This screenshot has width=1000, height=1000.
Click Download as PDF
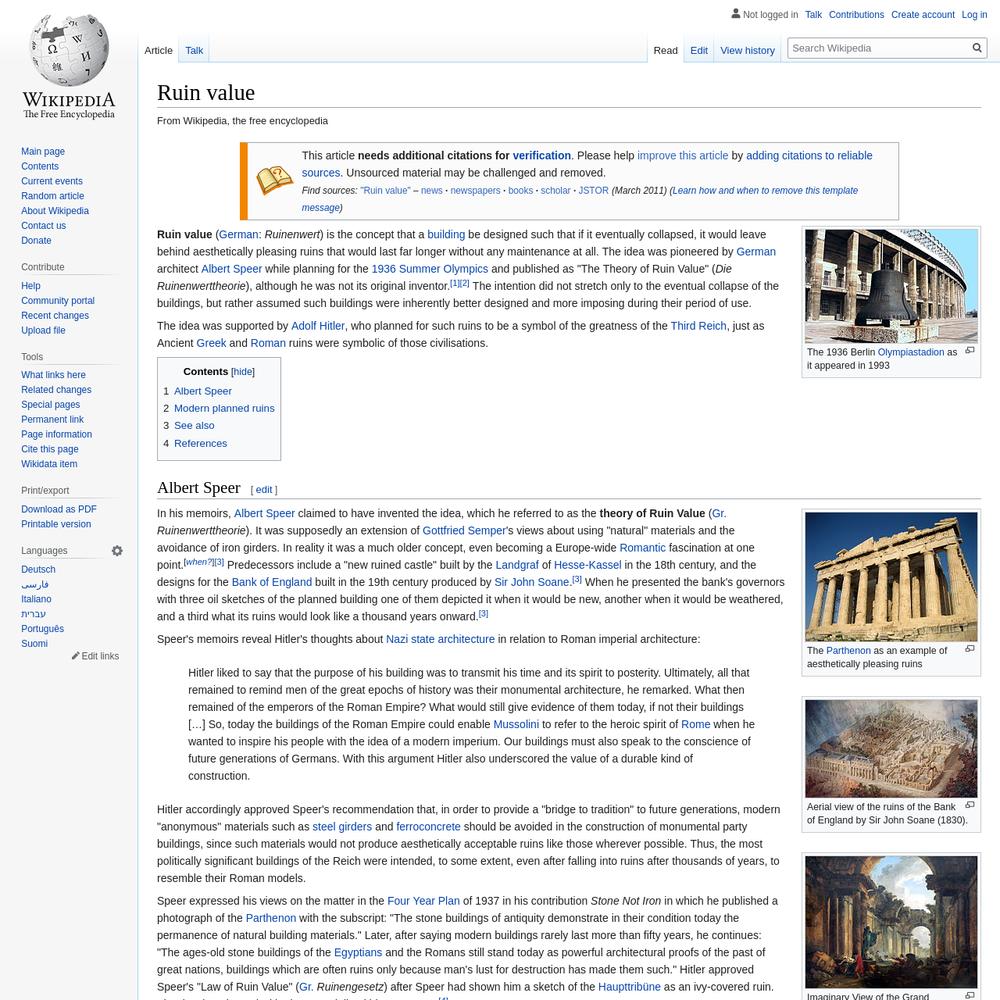coord(59,509)
